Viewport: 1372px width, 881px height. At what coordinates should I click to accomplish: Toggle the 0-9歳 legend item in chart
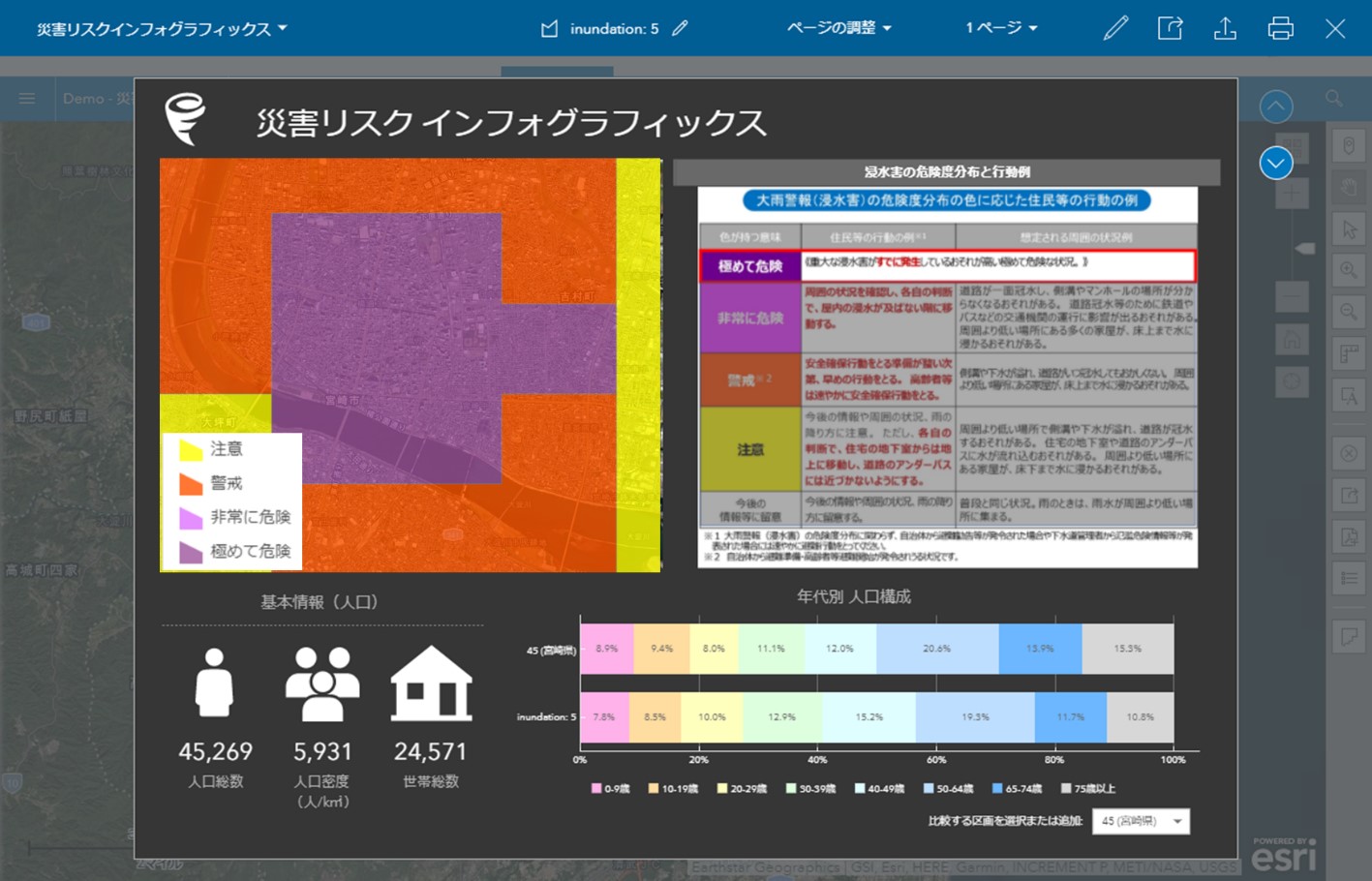(610, 788)
